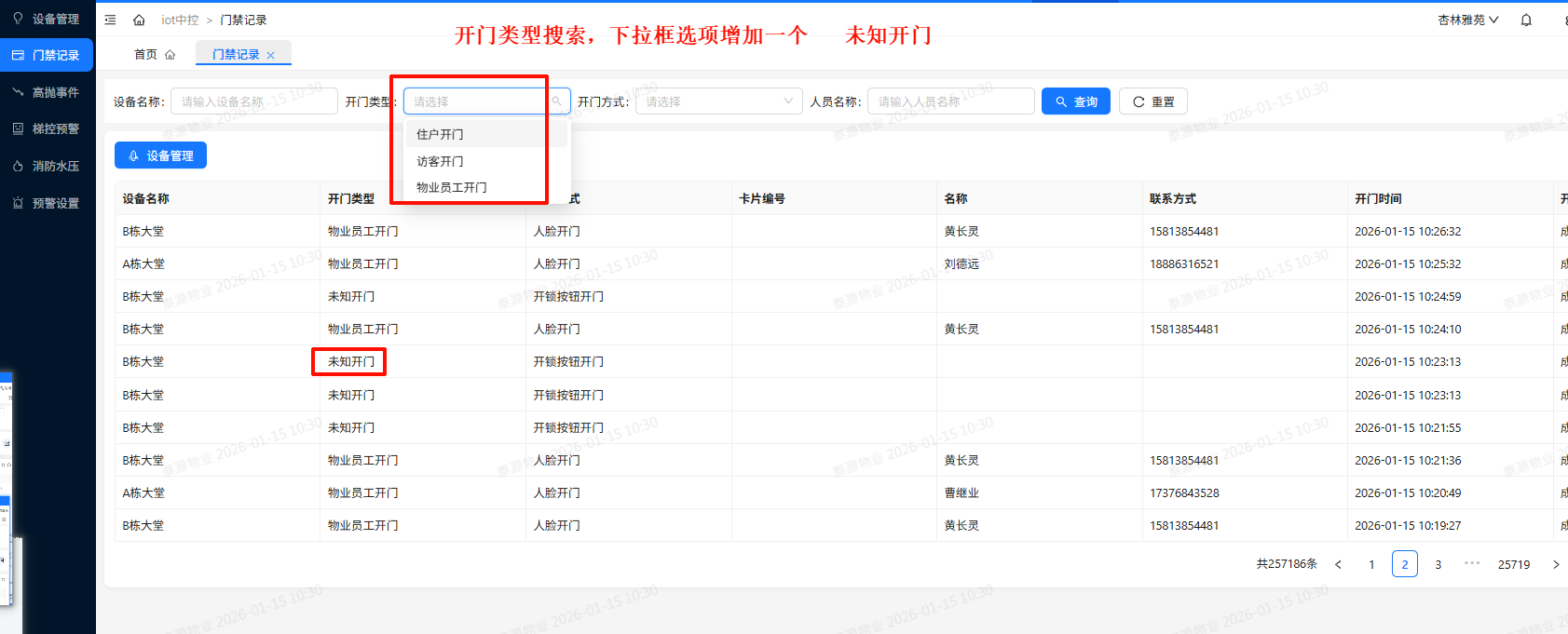Click time 2026-01-15 10:21:55
Screen dimensions: 1568x634
click(1408, 427)
